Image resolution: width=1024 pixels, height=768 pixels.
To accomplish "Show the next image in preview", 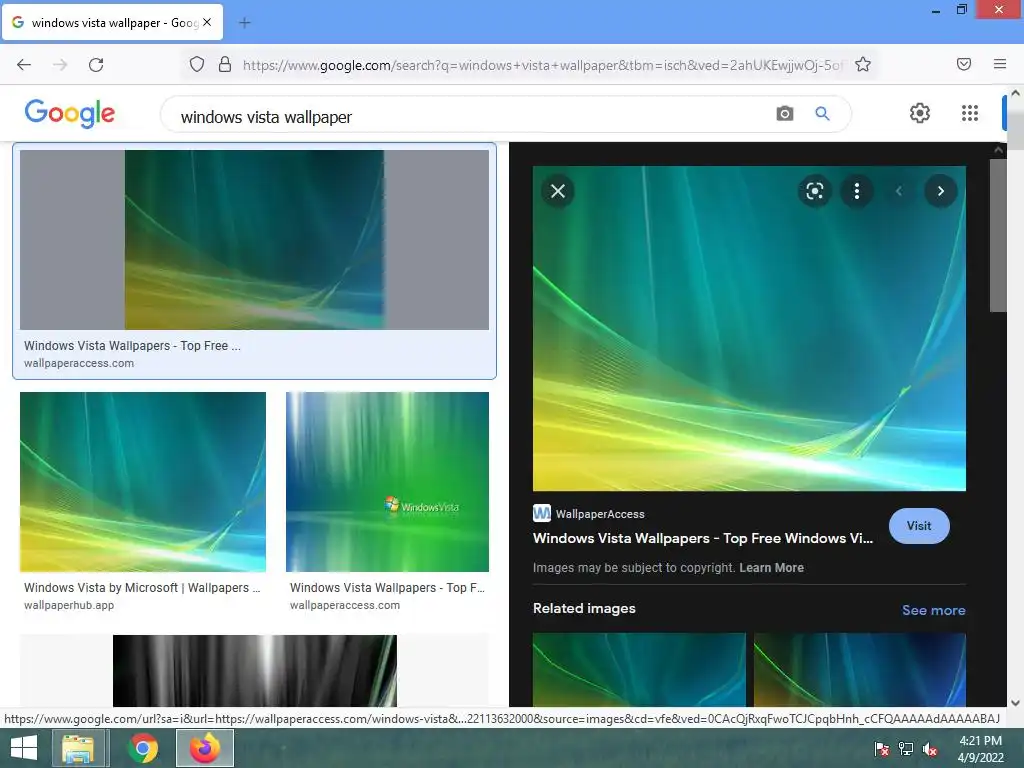I will (x=941, y=191).
